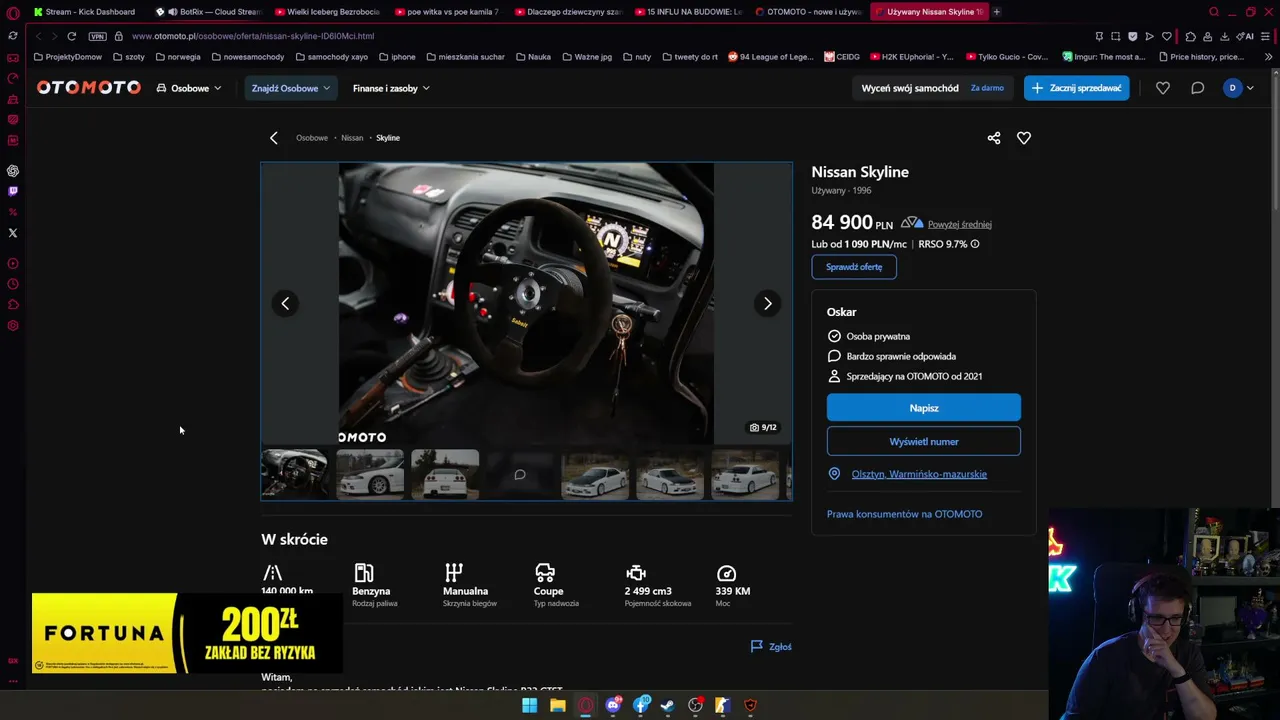Open the Twitch sidebar icon
The width and height of the screenshot is (1280, 720).
point(13,191)
